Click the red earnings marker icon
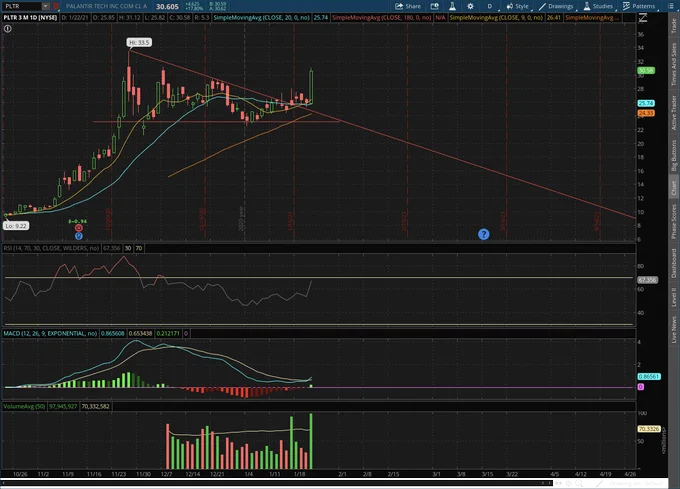Viewport: 680px width, 489px height. [x=78, y=228]
